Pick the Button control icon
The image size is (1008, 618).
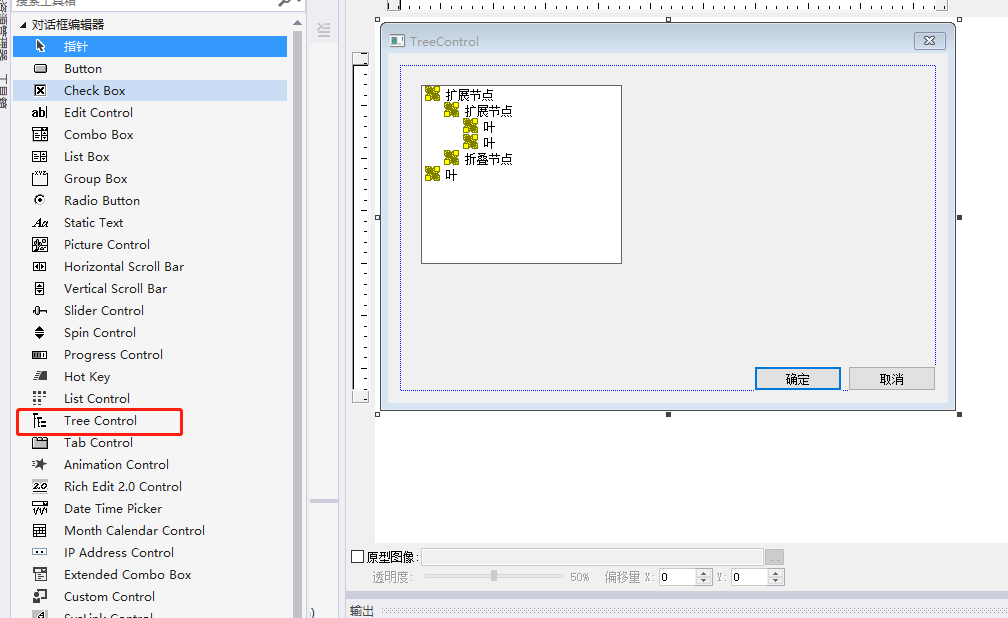(x=40, y=68)
